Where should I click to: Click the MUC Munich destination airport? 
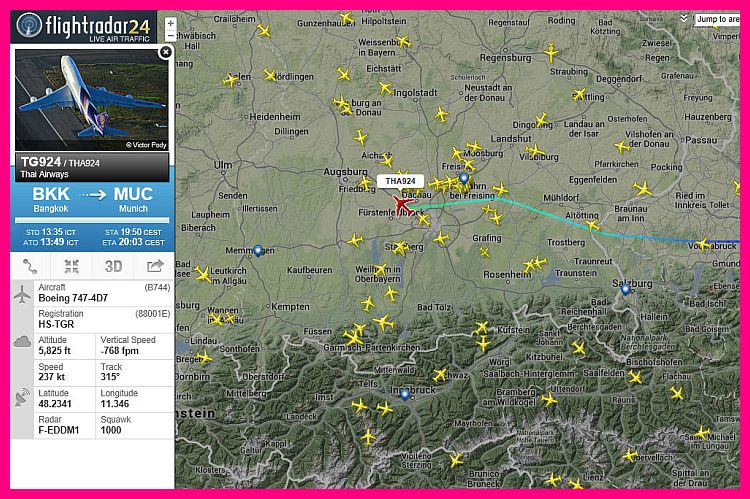pyautogui.click(x=133, y=200)
